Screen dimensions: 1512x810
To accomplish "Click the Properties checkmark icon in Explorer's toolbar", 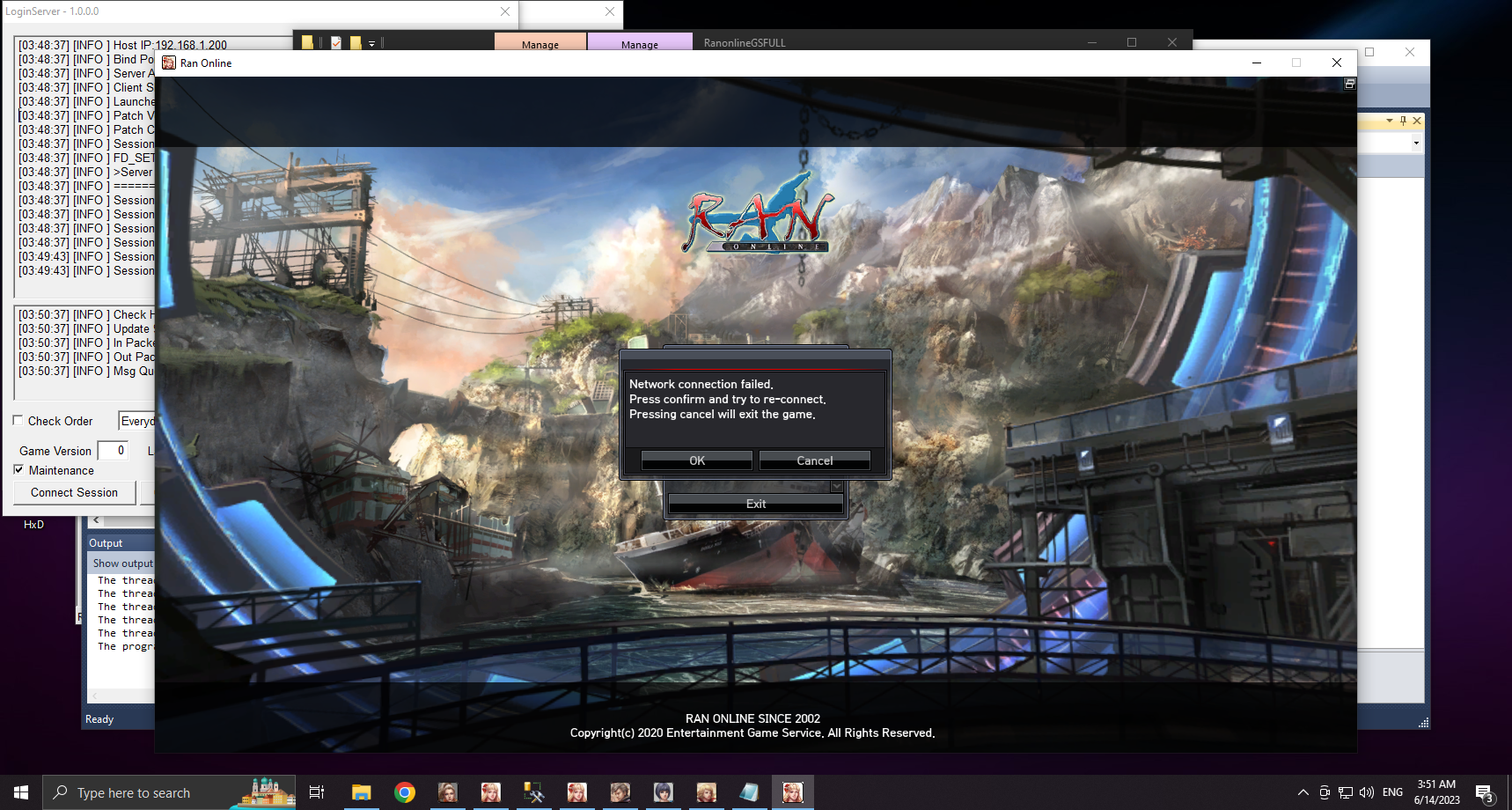I will click(336, 42).
